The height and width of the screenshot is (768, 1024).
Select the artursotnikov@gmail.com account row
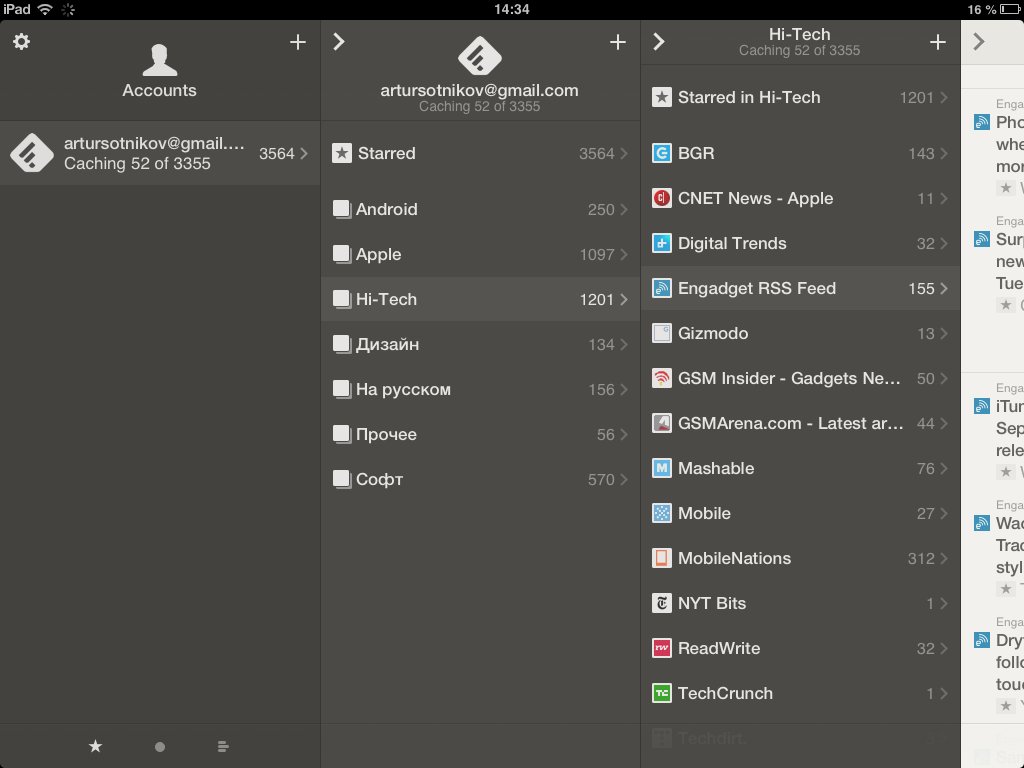click(160, 153)
